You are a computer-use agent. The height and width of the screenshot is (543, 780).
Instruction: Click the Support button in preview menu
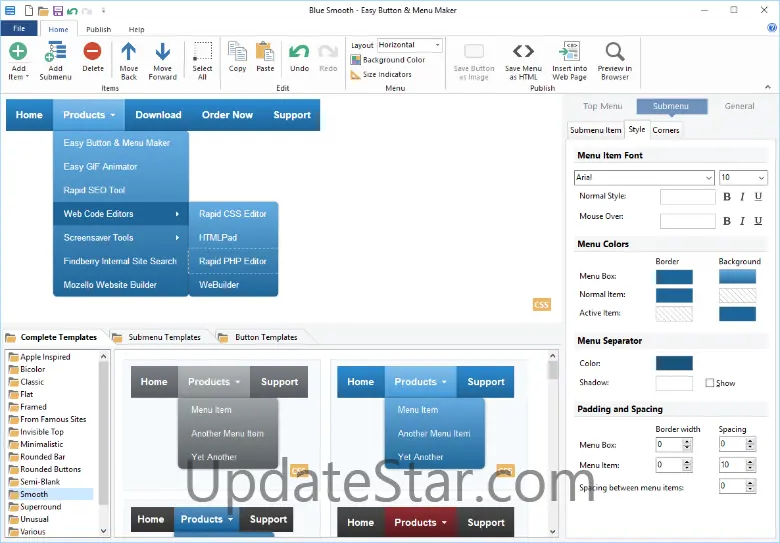point(292,115)
